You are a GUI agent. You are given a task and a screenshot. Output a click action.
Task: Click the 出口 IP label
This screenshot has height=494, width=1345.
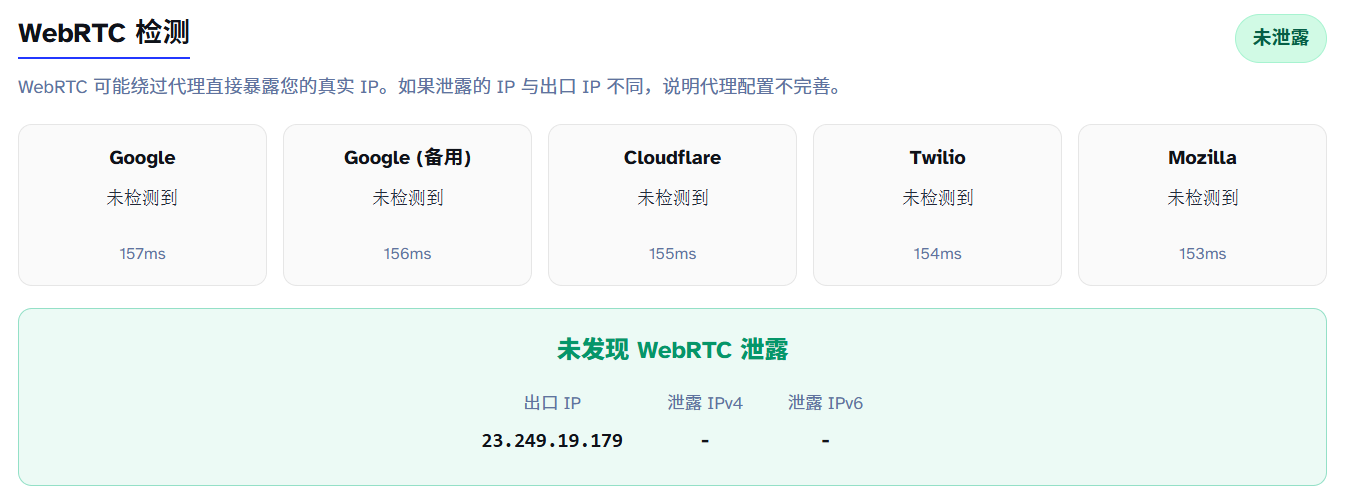click(552, 403)
